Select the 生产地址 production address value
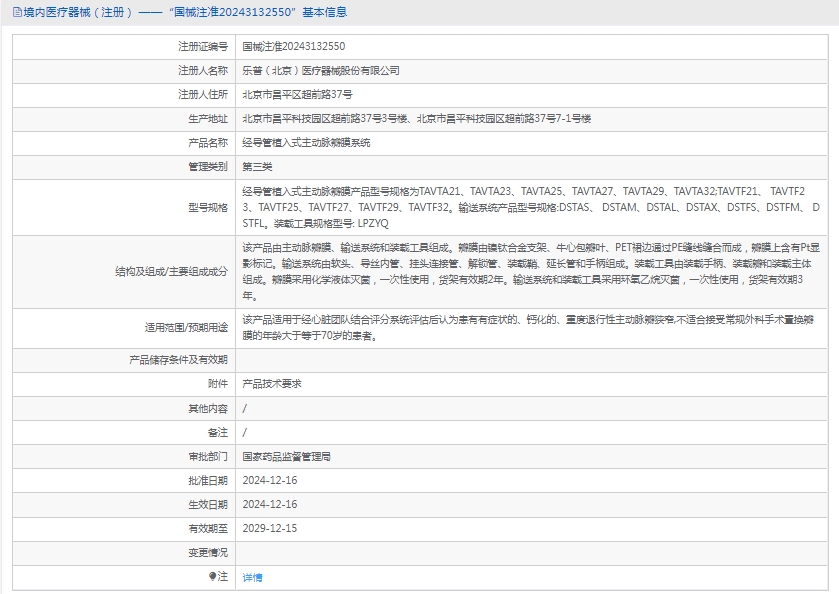Viewport: 839px width, 594px height. coord(416,118)
